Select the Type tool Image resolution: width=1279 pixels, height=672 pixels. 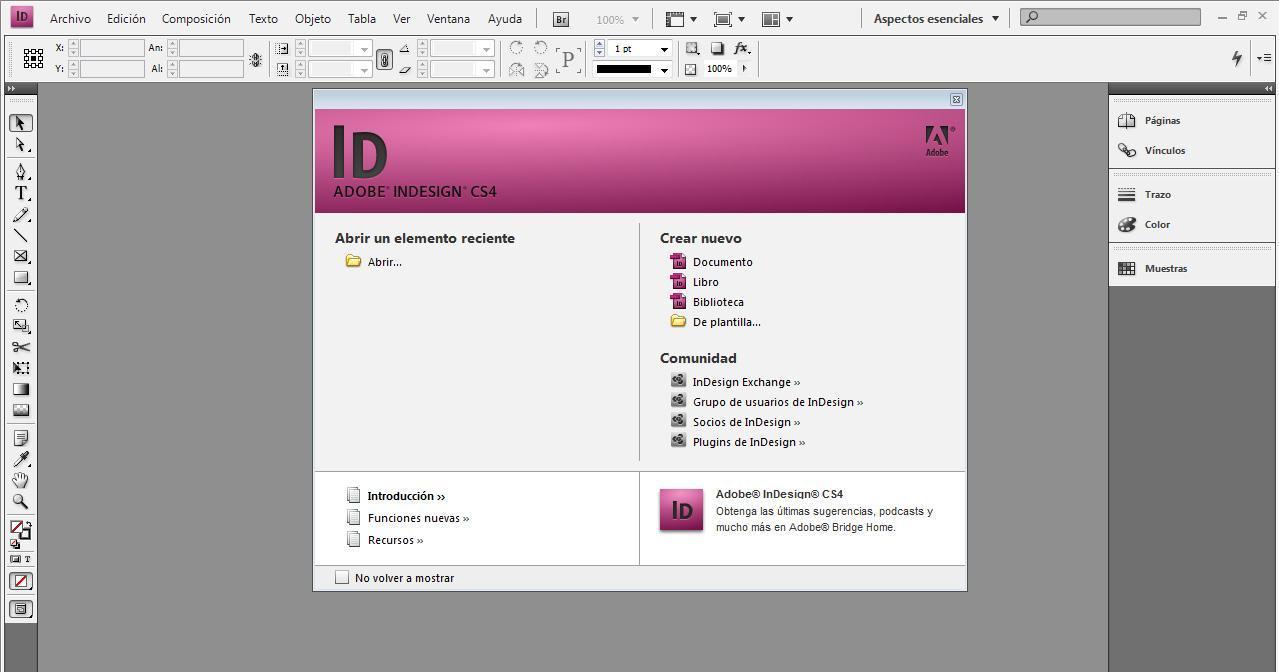pos(20,194)
